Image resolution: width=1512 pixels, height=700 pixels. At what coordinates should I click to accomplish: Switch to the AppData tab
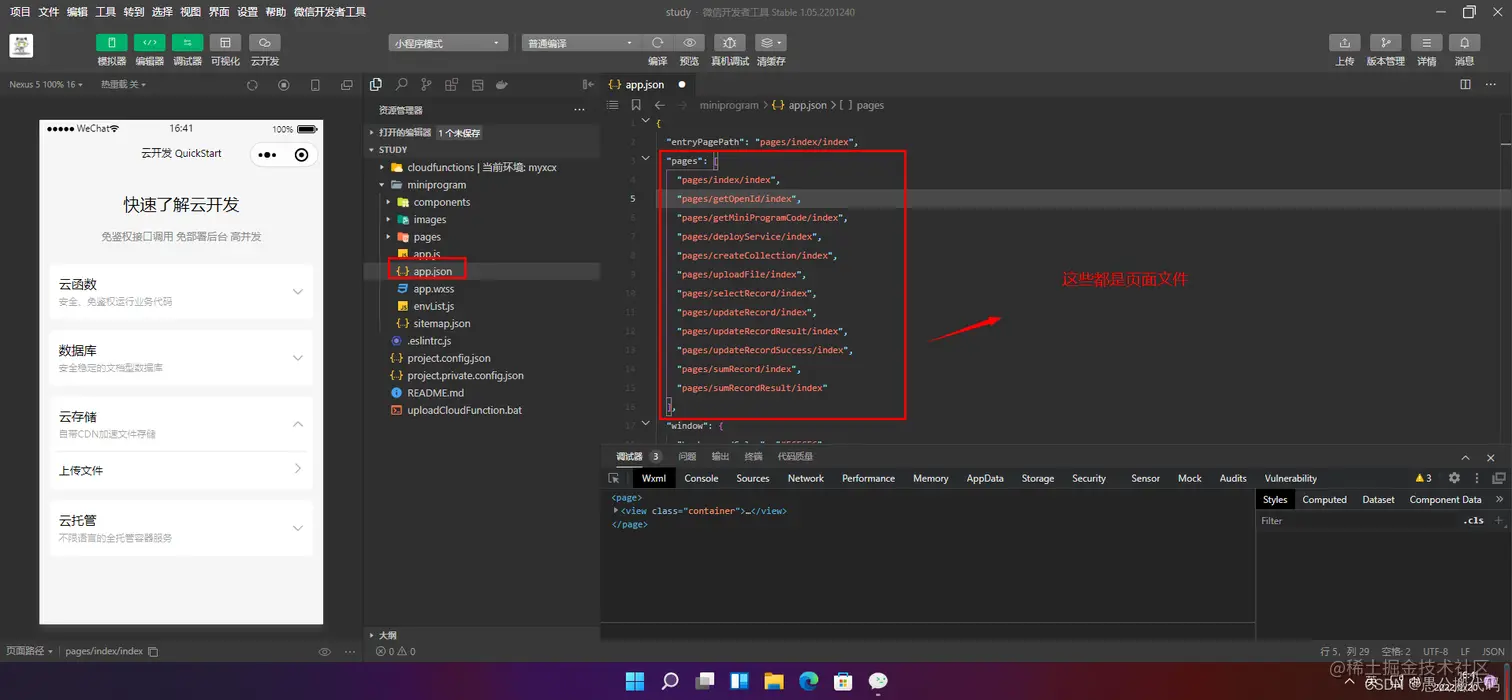[984, 478]
